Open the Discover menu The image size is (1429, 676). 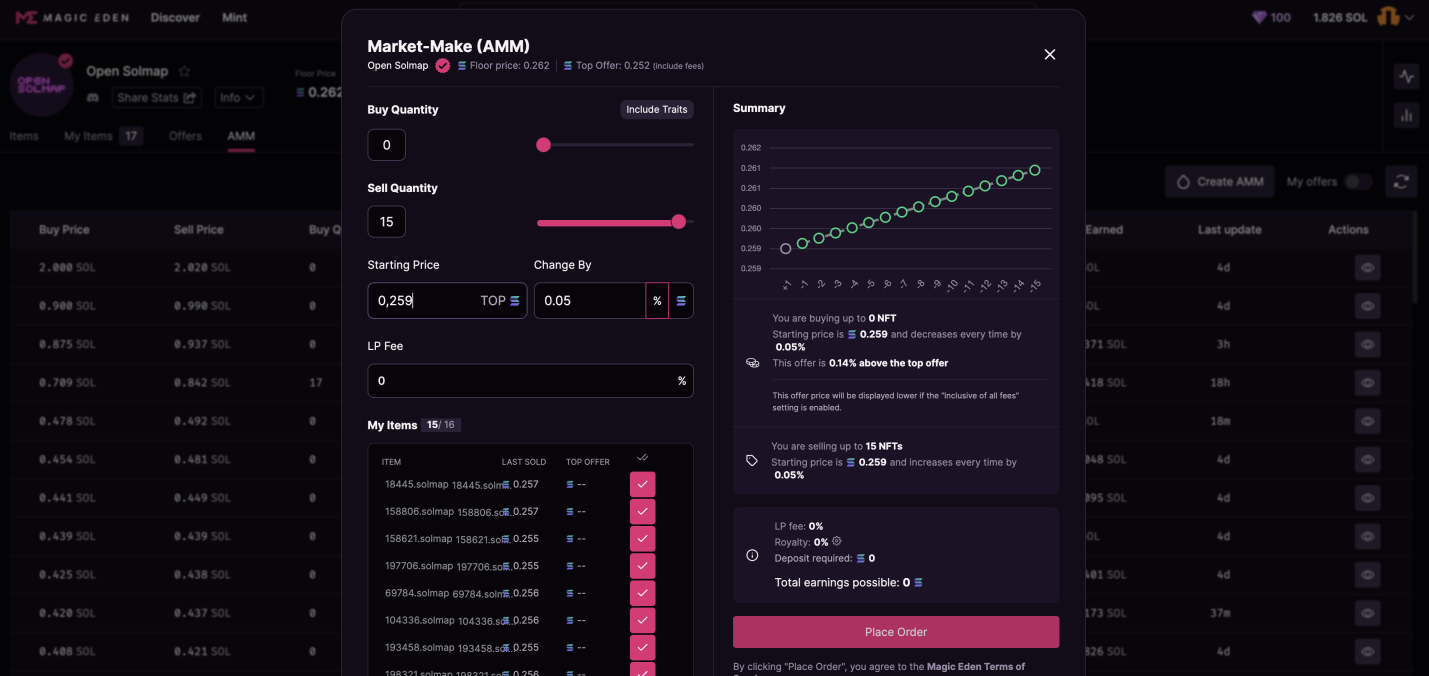pos(175,18)
